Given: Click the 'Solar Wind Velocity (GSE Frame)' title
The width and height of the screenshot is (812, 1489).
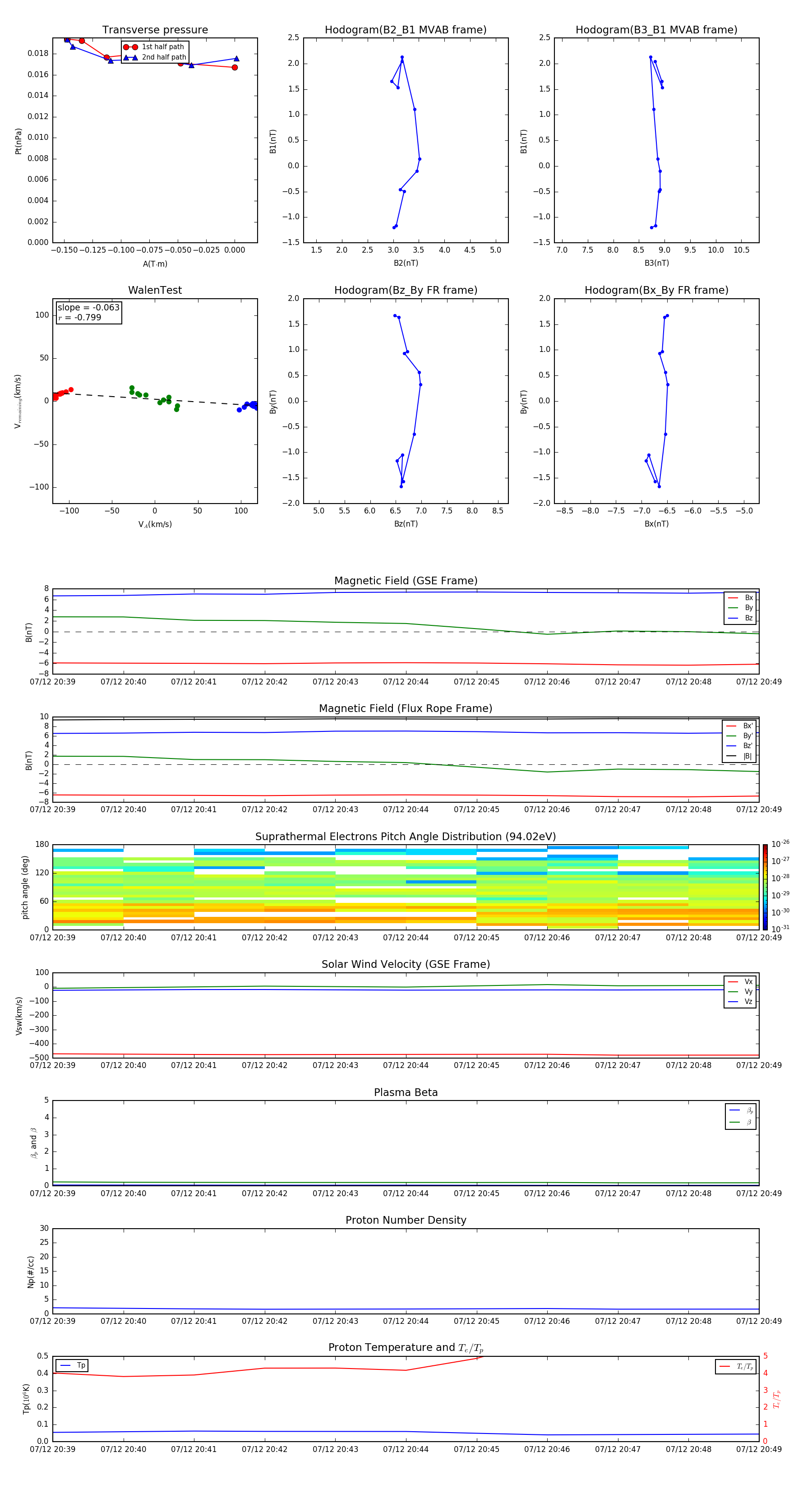Looking at the screenshot, I should [x=406, y=965].
